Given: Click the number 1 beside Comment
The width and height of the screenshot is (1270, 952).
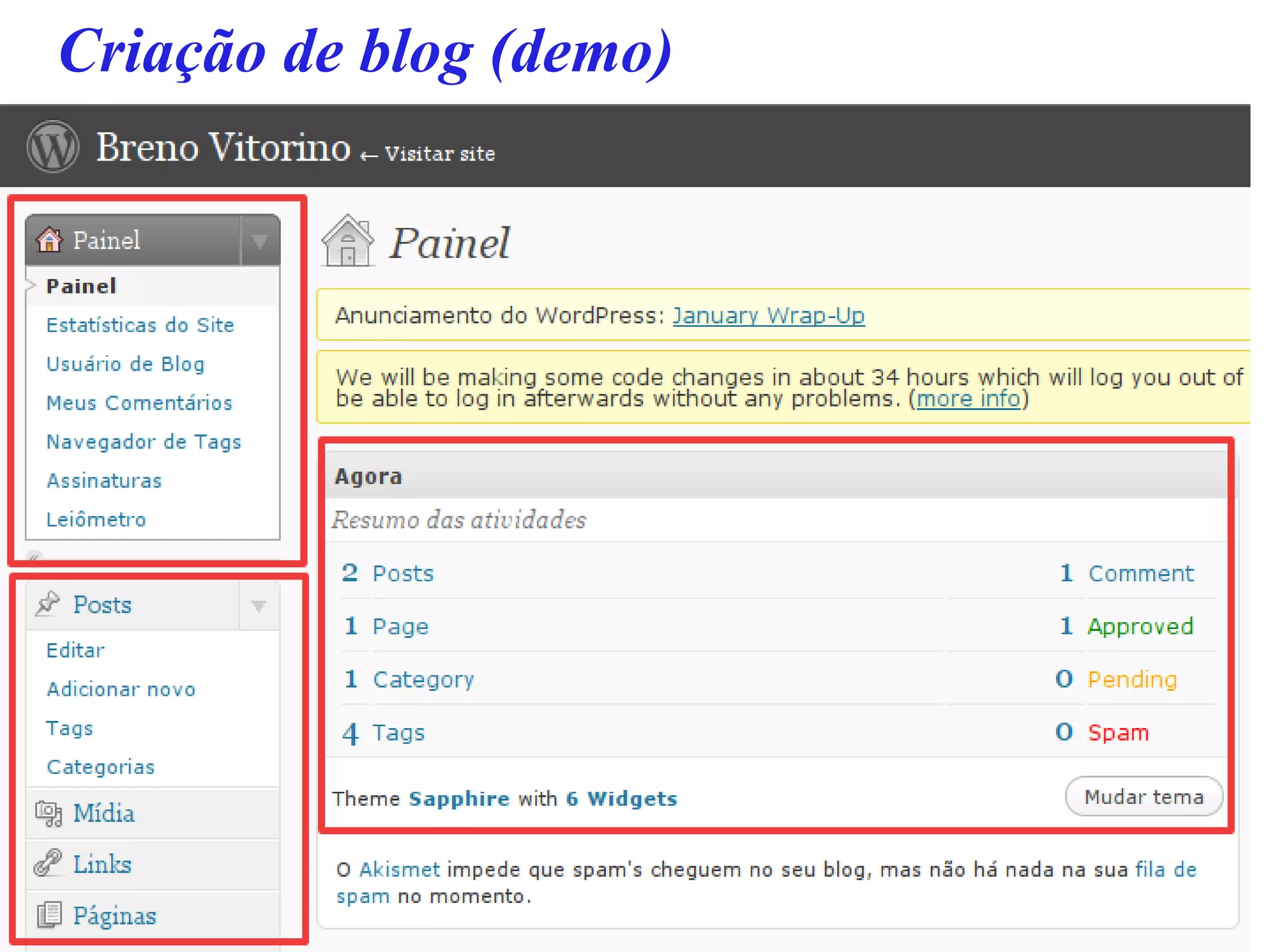Looking at the screenshot, I should point(1066,572).
